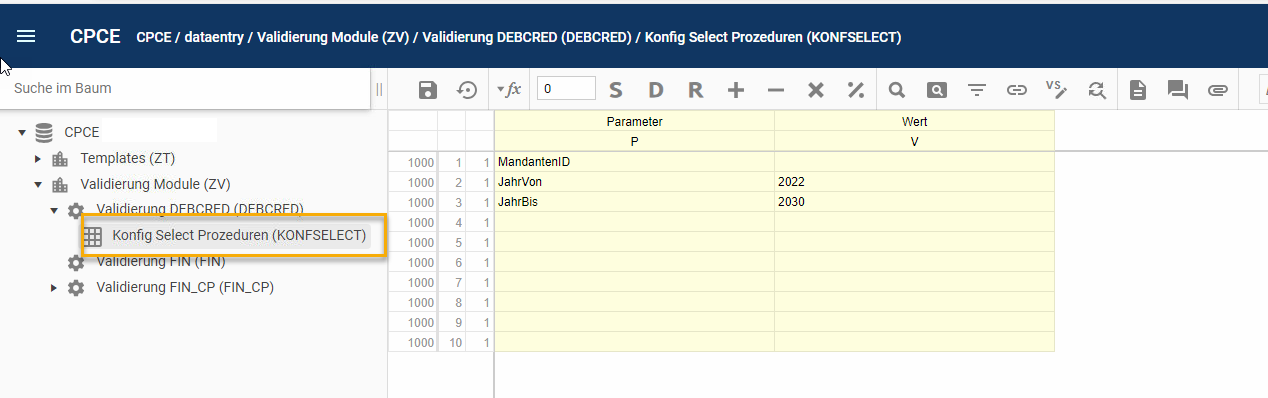The image size is (1268, 398).
Task: Click the S toolbar button
Action: click(x=616, y=90)
